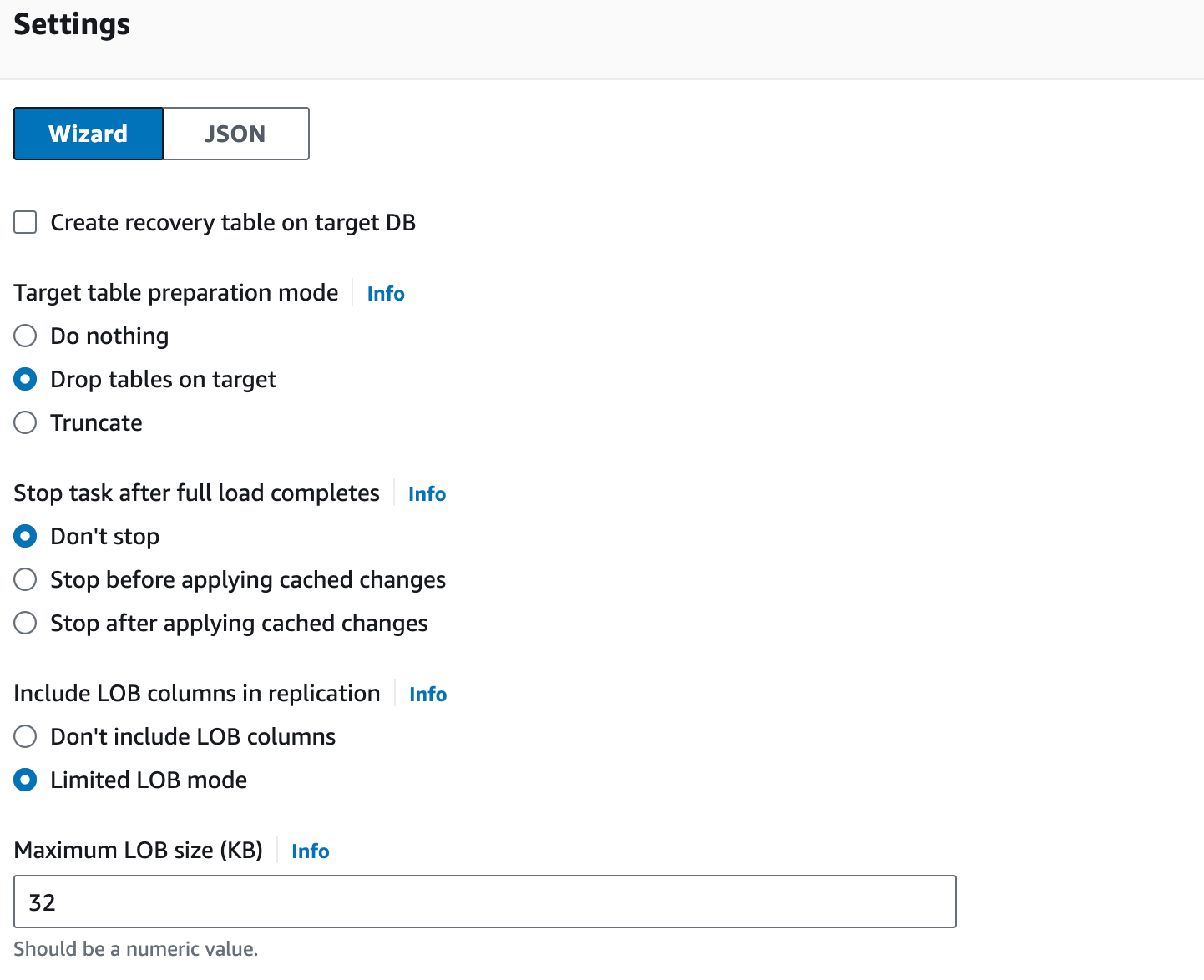This screenshot has width=1204, height=980.
Task: Choose 'Stop after applying cached changes'
Action: coord(25,623)
